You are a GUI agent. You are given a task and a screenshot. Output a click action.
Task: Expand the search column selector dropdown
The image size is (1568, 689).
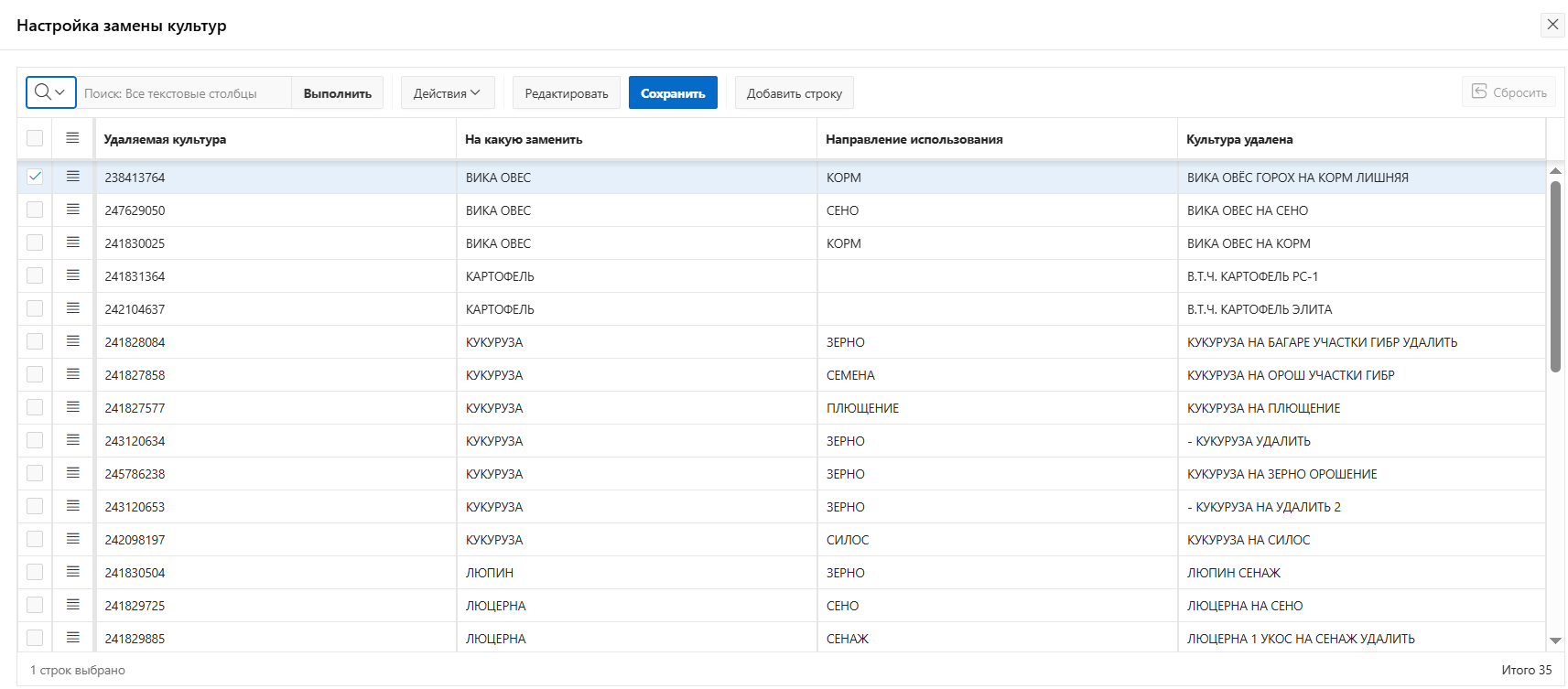tap(50, 92)
